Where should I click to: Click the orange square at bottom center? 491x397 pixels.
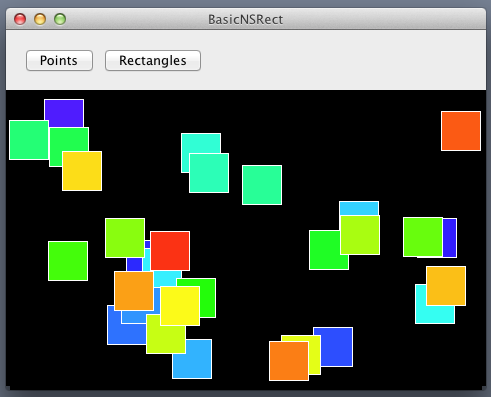[289, 361]
